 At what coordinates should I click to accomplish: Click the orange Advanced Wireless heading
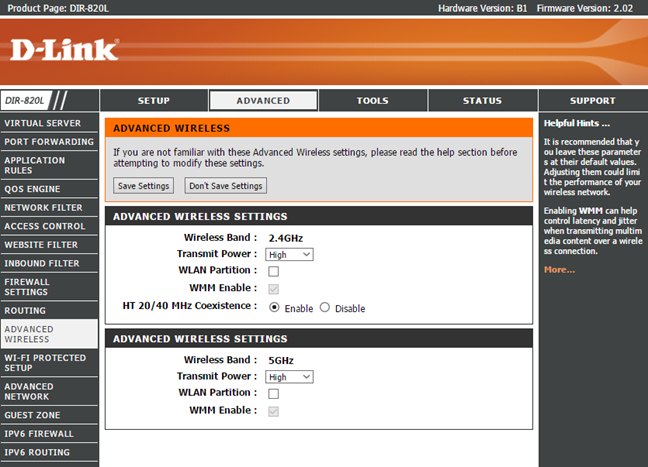172,128
